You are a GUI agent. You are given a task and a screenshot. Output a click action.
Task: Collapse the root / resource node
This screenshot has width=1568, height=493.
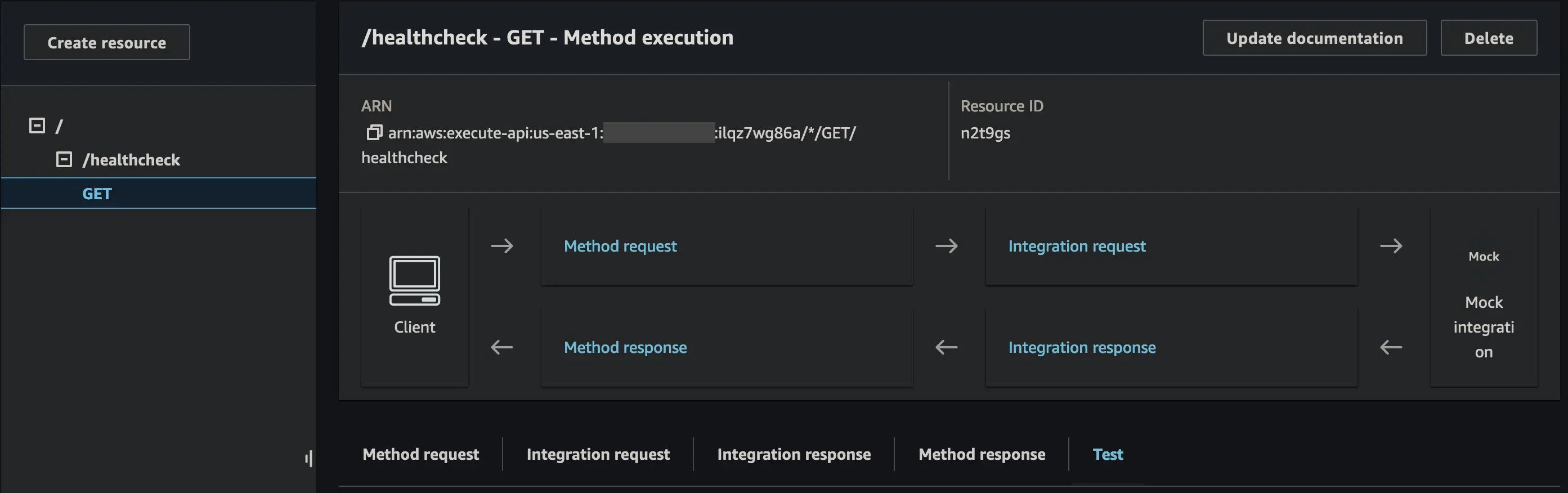[x=37, y=126]
